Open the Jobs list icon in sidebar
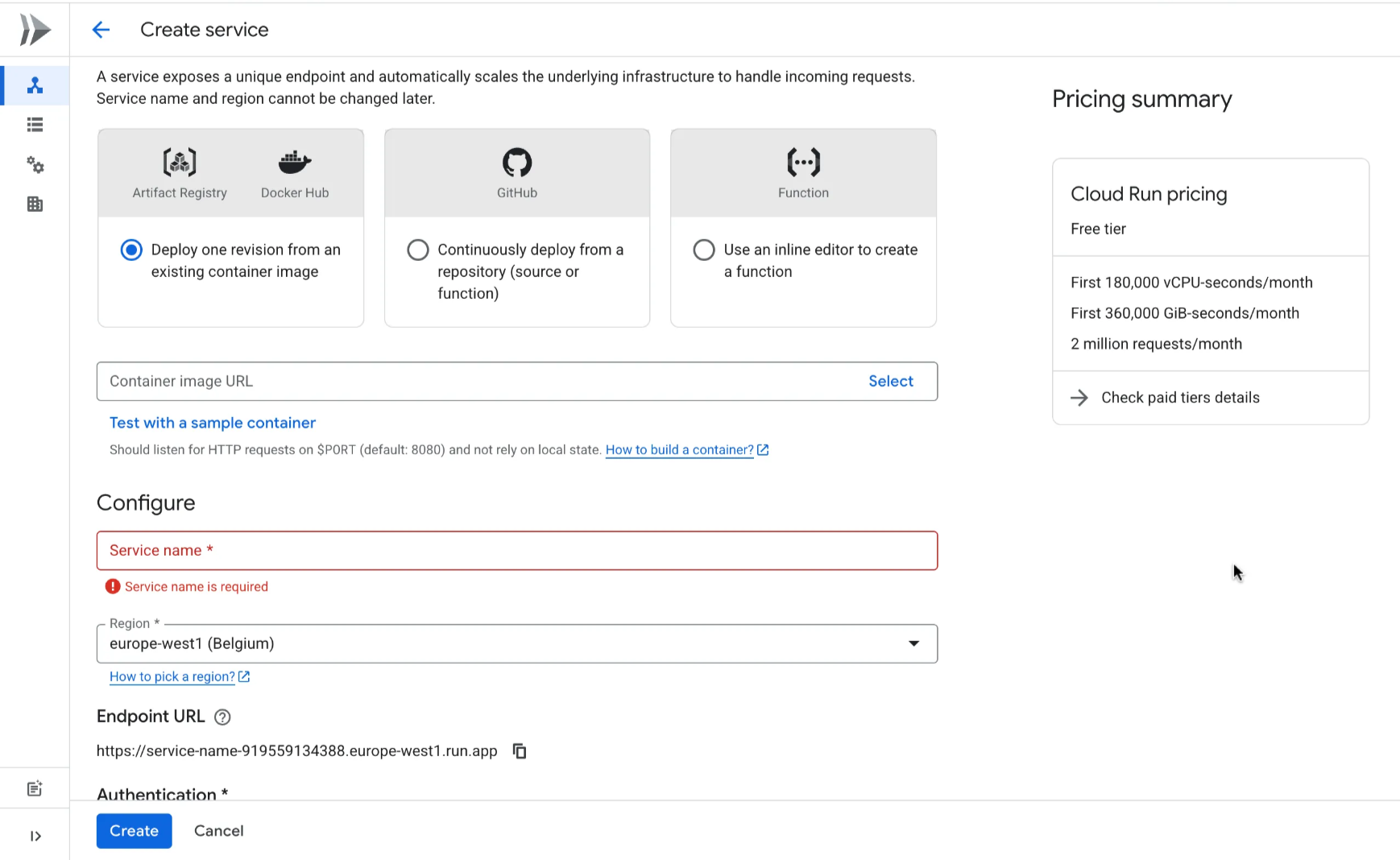Viewport: 1400px width, 860px height. point(35,125)
